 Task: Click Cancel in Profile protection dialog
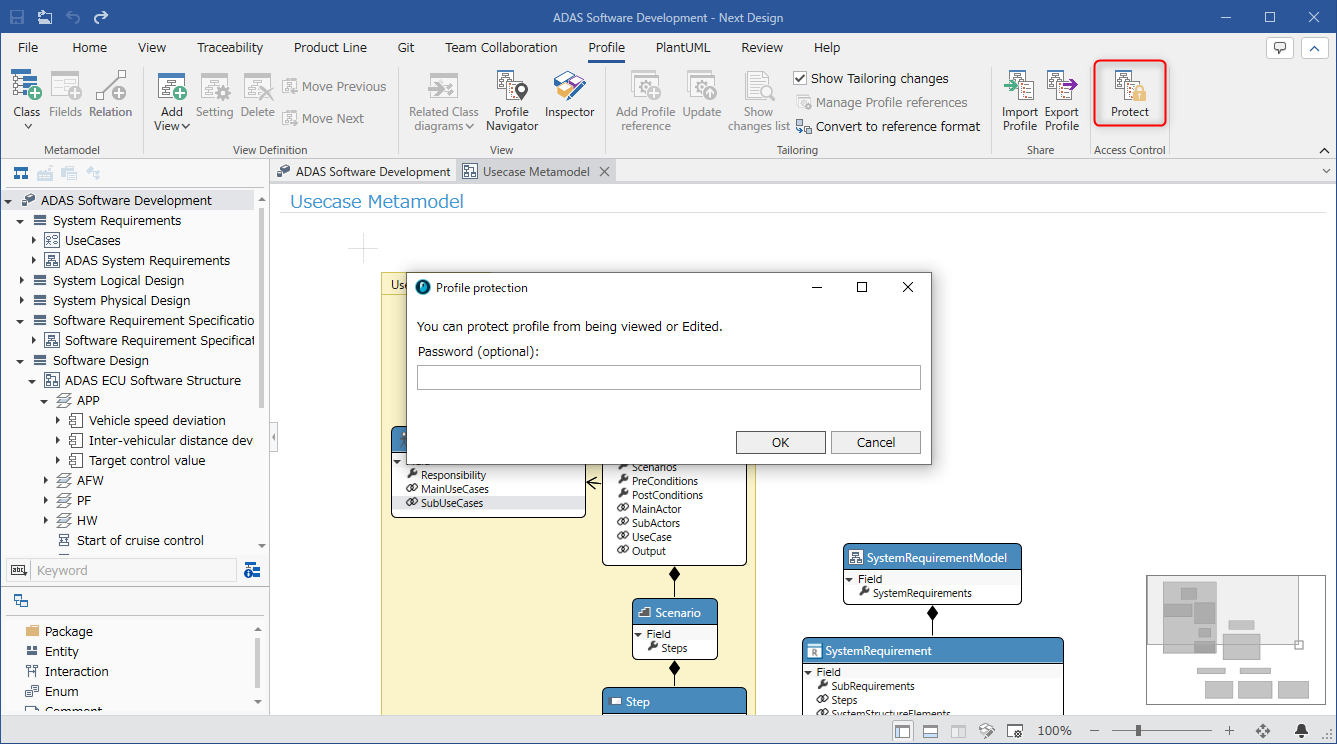(876, 442)
